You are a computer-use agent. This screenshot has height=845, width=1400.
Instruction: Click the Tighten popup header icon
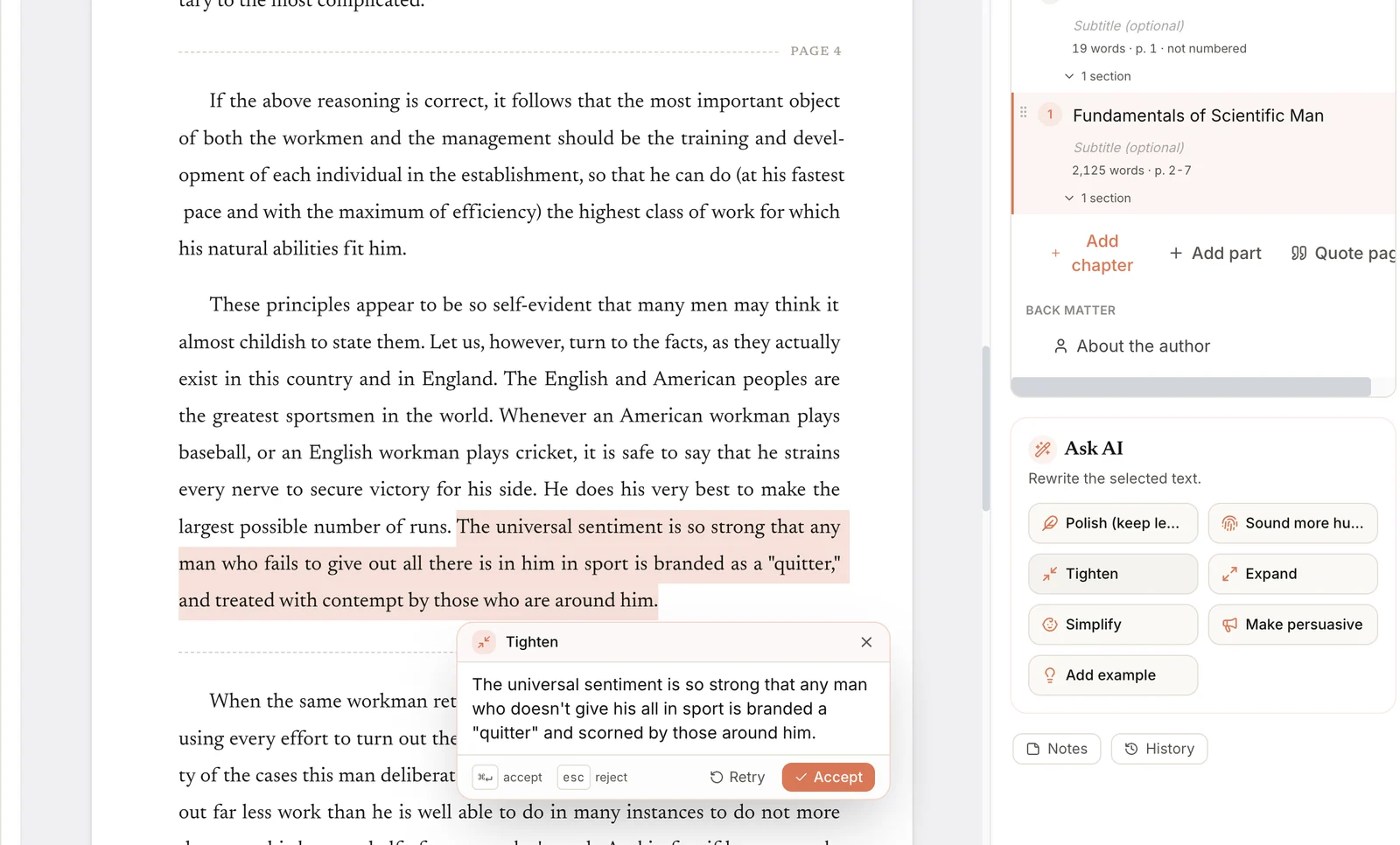pyautogui.click(x=484, y=642)
